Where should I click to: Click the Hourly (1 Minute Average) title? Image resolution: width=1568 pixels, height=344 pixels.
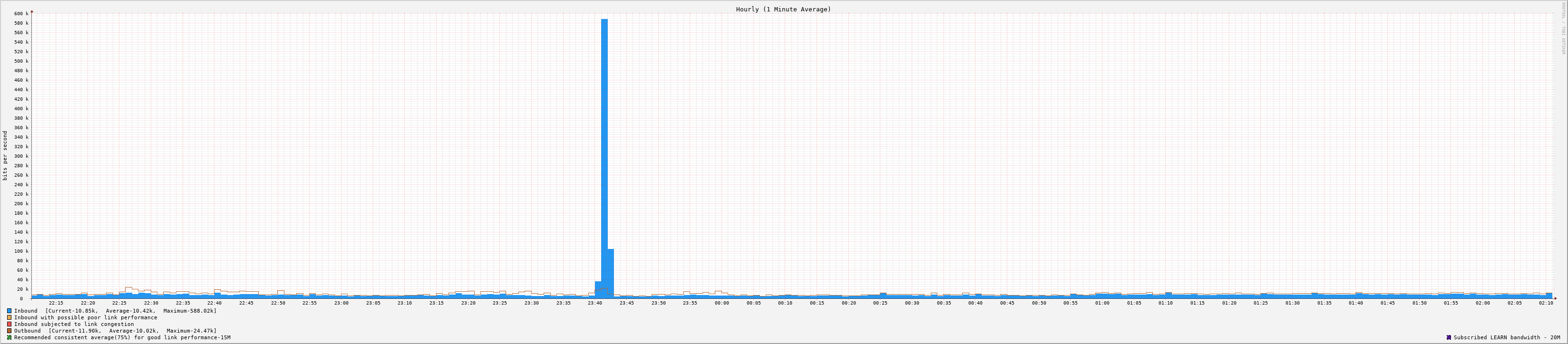pyautogui.click(x=783, y=9)
